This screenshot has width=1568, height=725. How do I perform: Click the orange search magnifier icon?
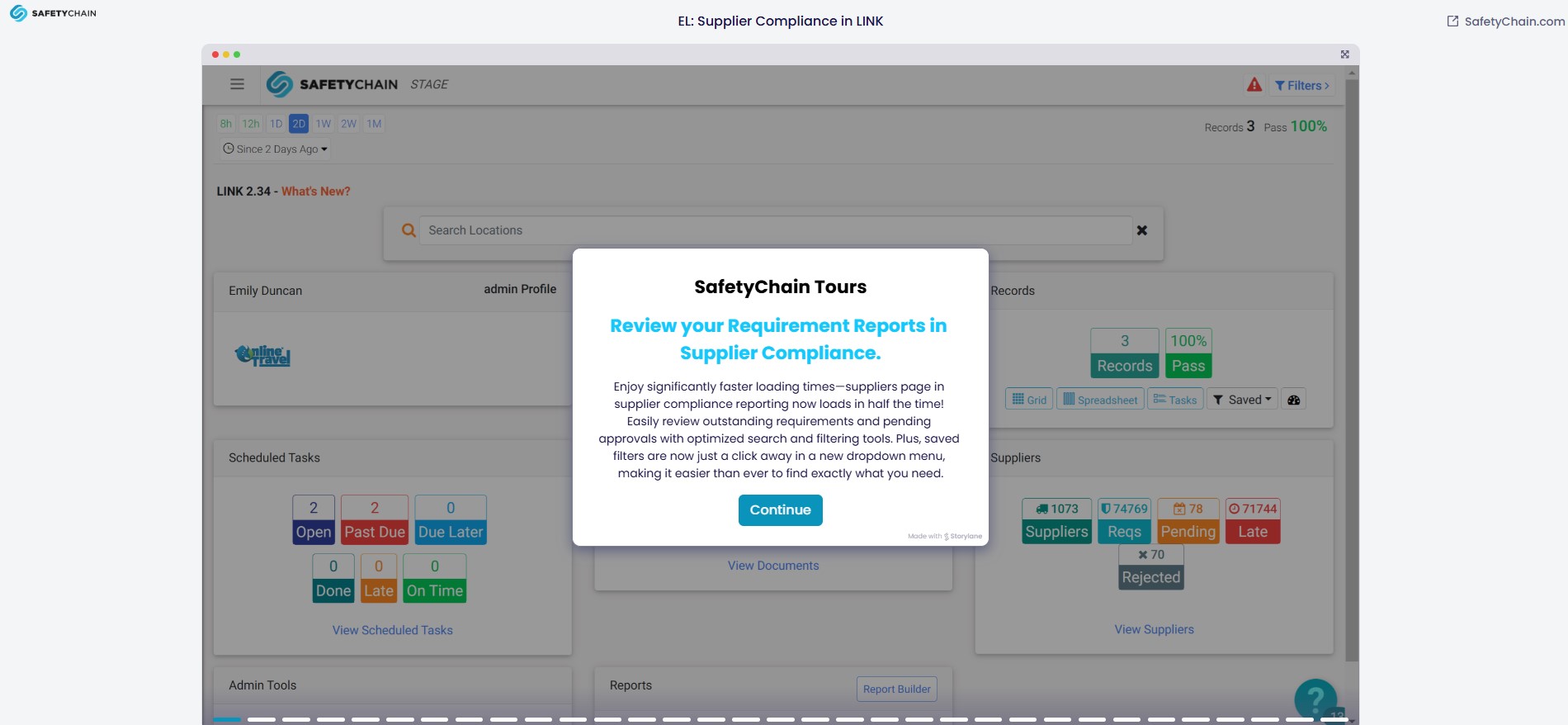coord(409,230)
